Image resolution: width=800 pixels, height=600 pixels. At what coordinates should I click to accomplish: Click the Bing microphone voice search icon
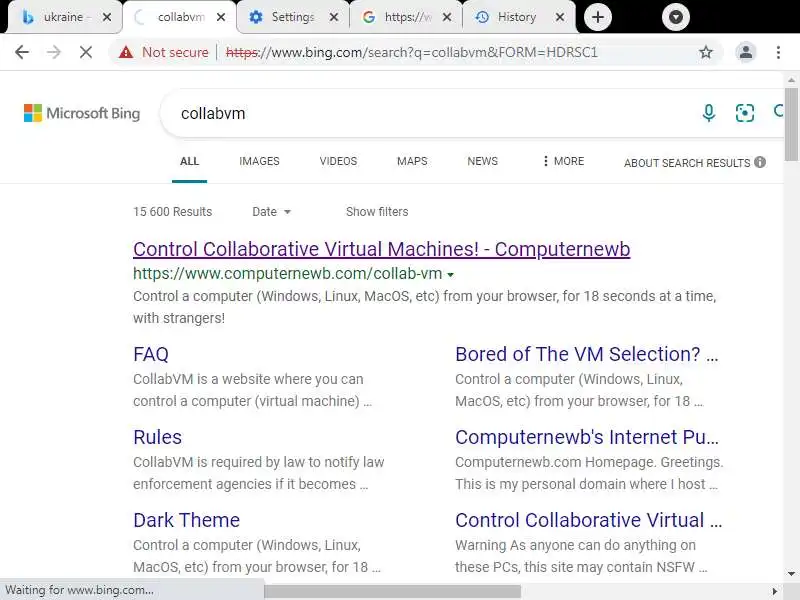709,113
